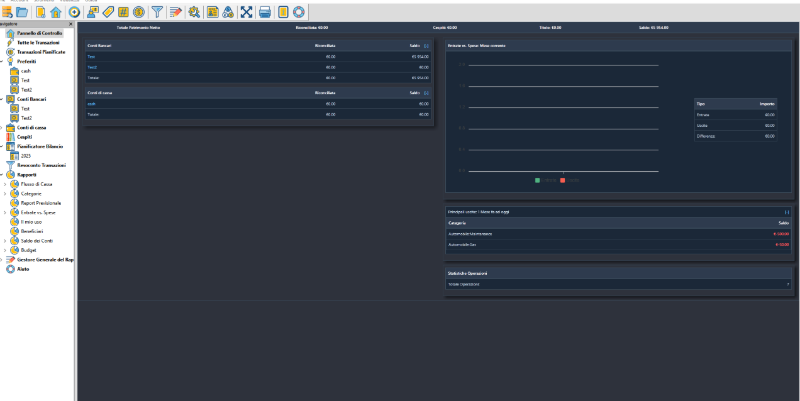Toggle Principali uscite table collapse

pyautogui.click(x=787, y=212)
